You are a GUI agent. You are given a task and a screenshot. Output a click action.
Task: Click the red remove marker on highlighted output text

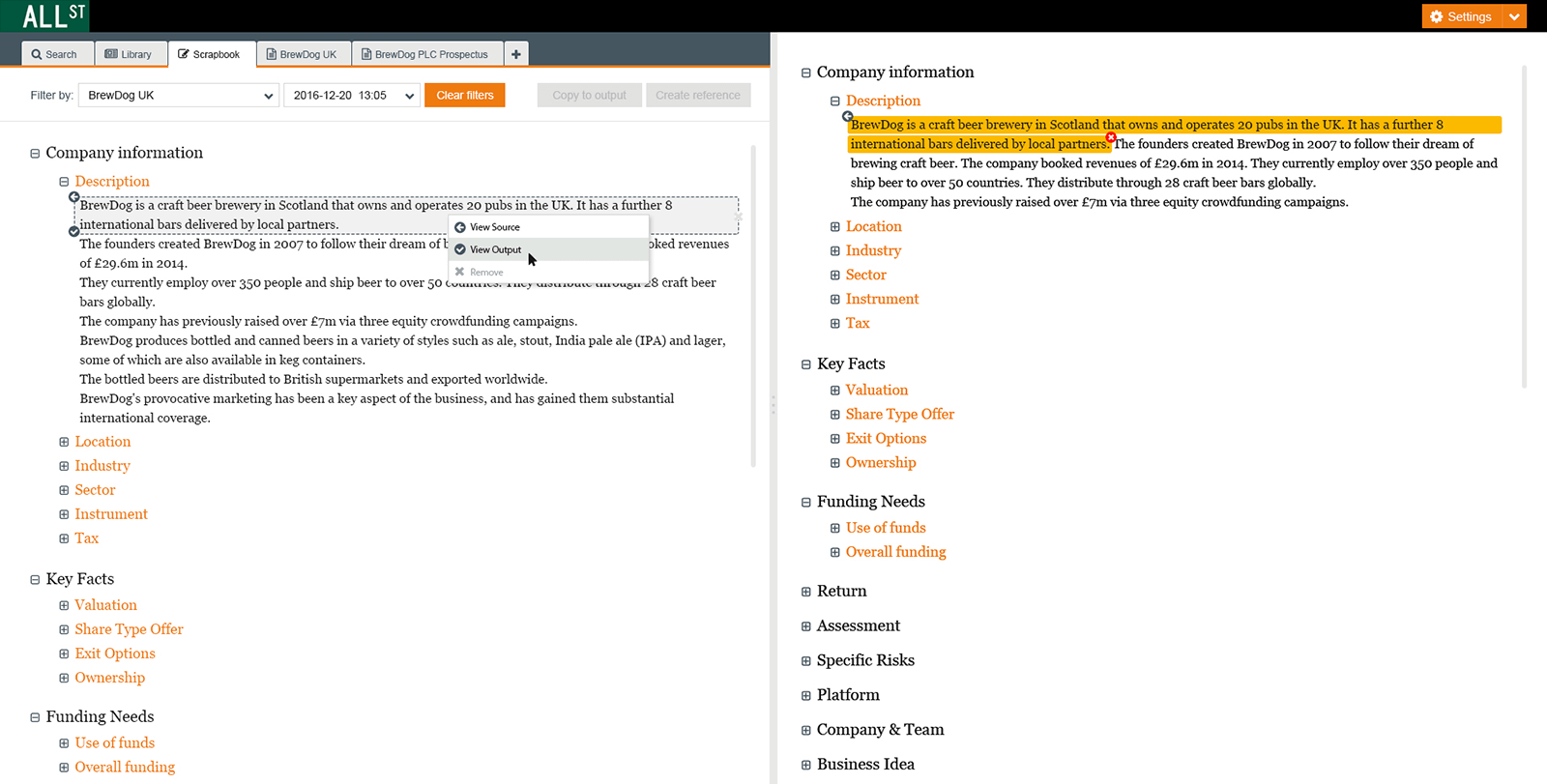pos(1111,137)
